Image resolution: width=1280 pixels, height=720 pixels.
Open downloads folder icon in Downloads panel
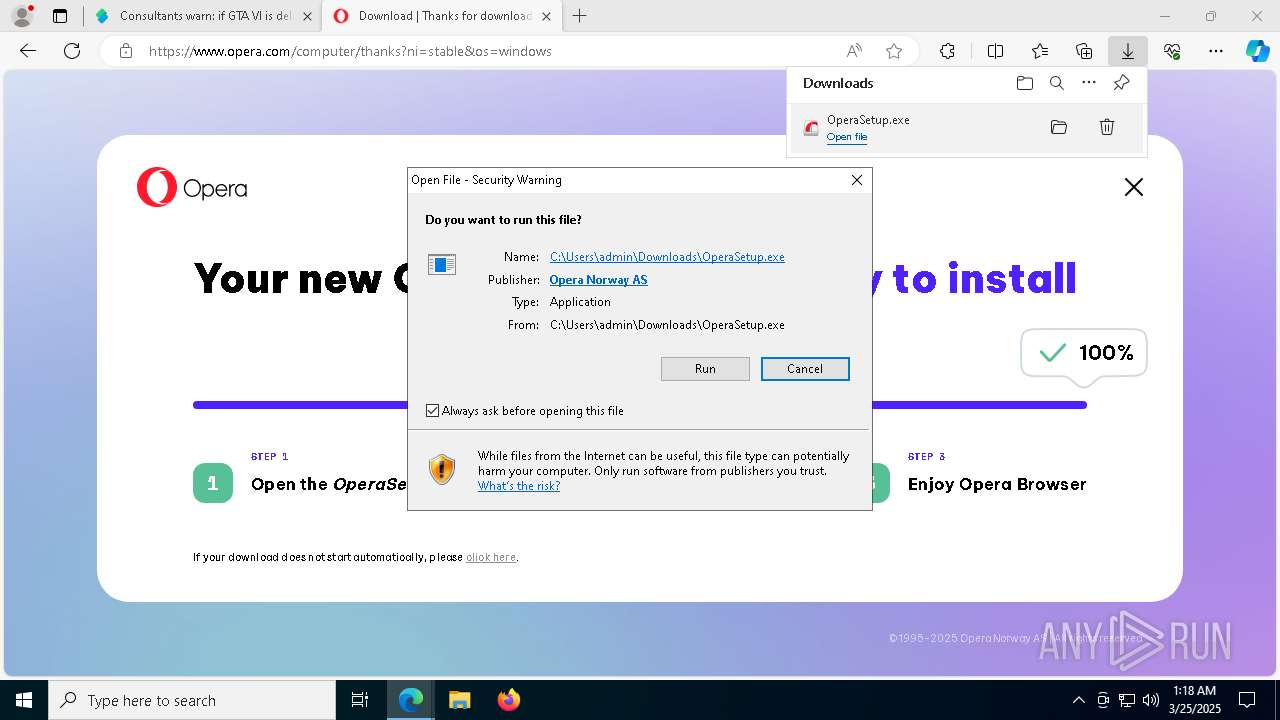tap(1024, 83)
